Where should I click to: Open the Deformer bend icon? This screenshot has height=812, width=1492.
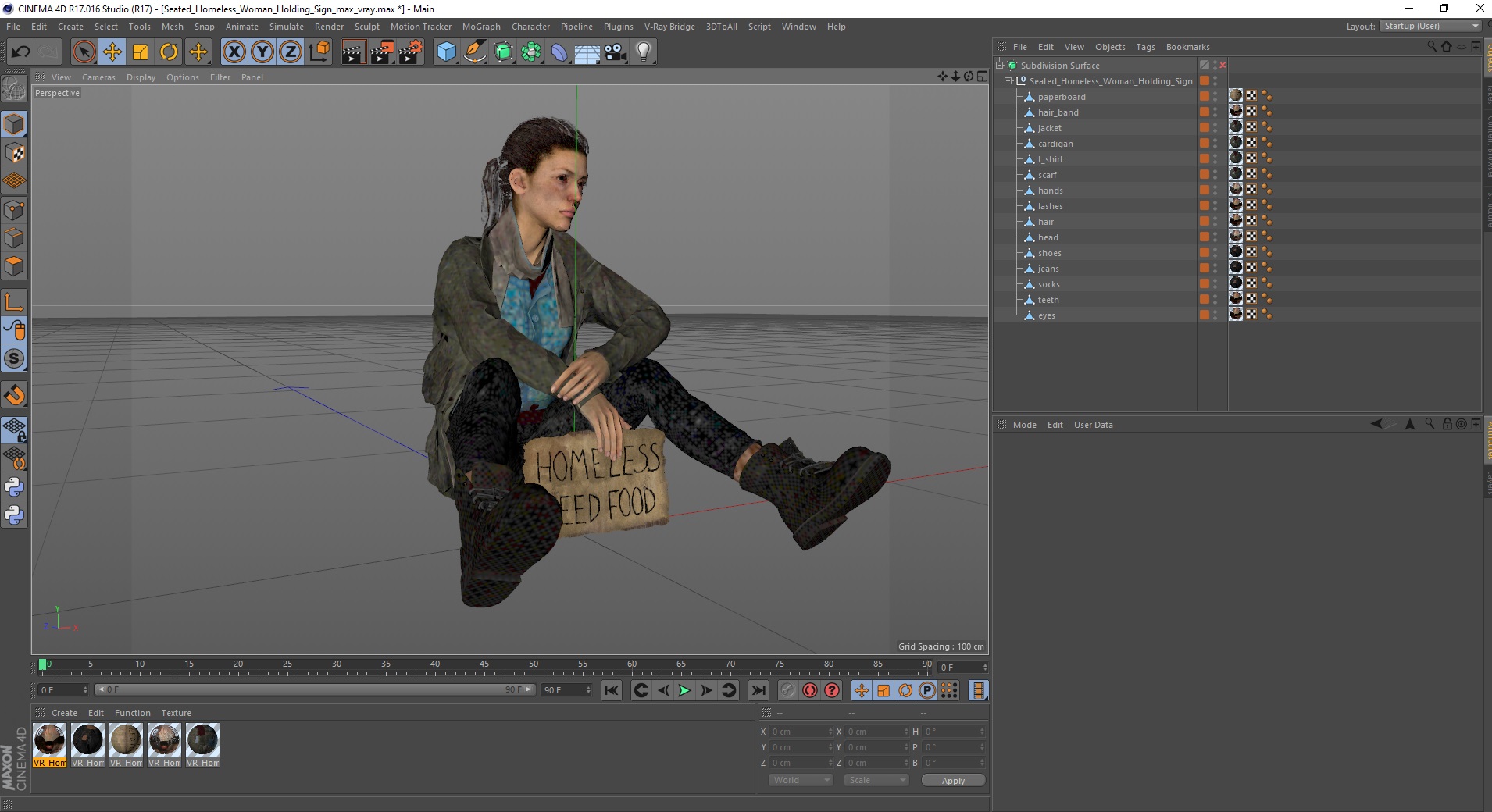click(x=559, y=52)
